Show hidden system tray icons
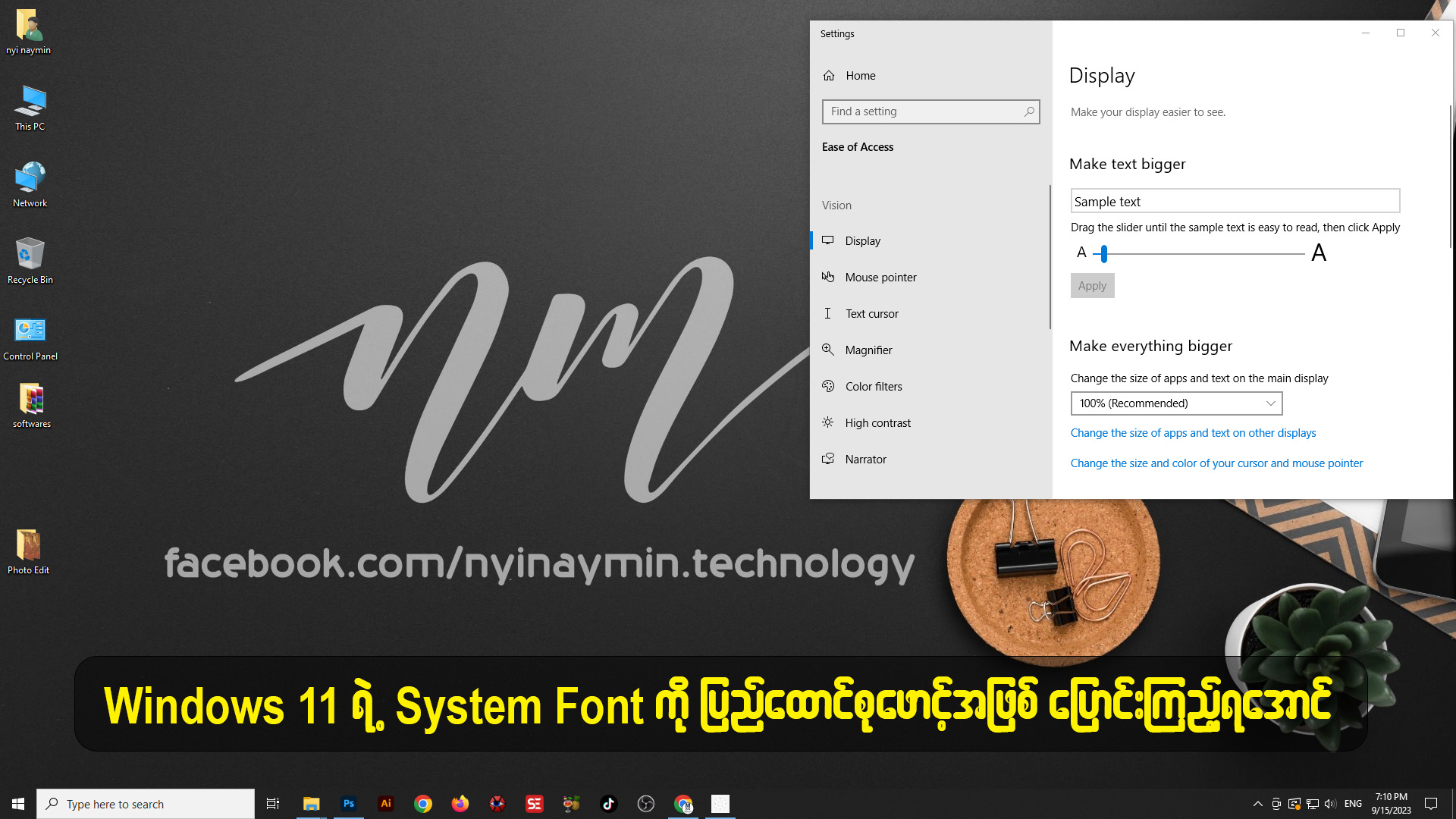 1258,804
